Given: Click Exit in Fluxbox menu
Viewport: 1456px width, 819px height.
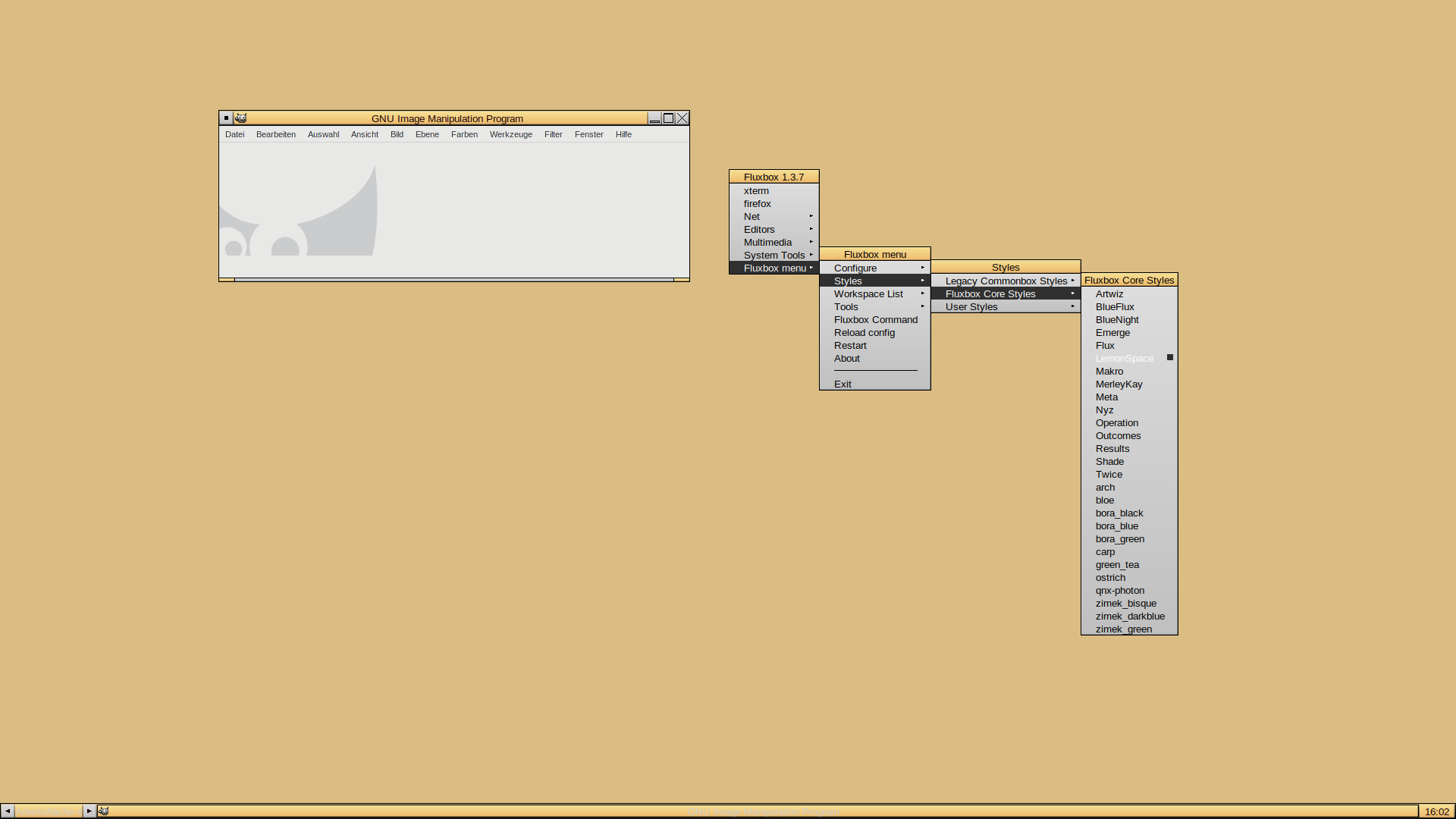Looking at the screenshot, I should point(875,384).
